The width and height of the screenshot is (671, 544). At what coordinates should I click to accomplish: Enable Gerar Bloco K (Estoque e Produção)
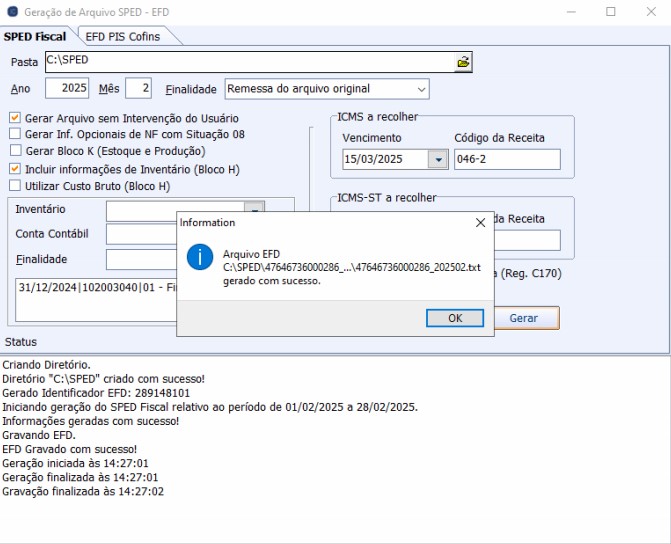pos(15,151)
